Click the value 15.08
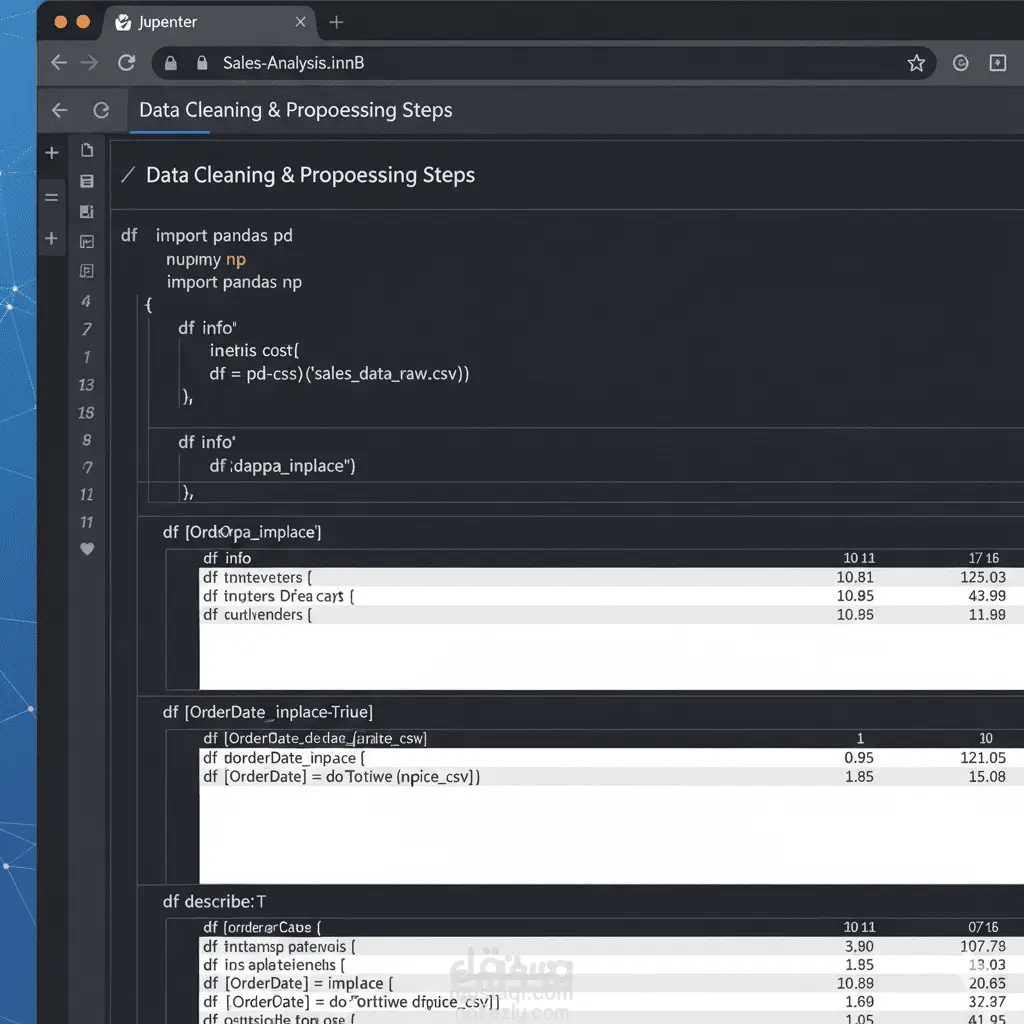Viewport: 1024px width, 1024px height. 987,776
